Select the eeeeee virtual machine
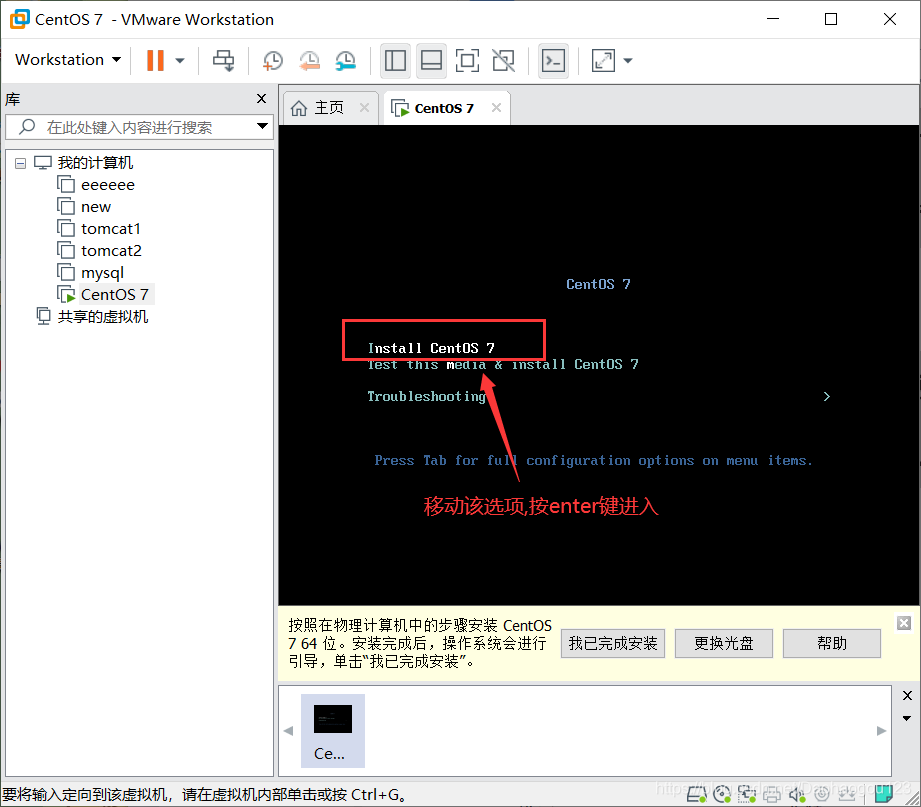Viewport: 921px width, 807px height. [x=96, y=185]
